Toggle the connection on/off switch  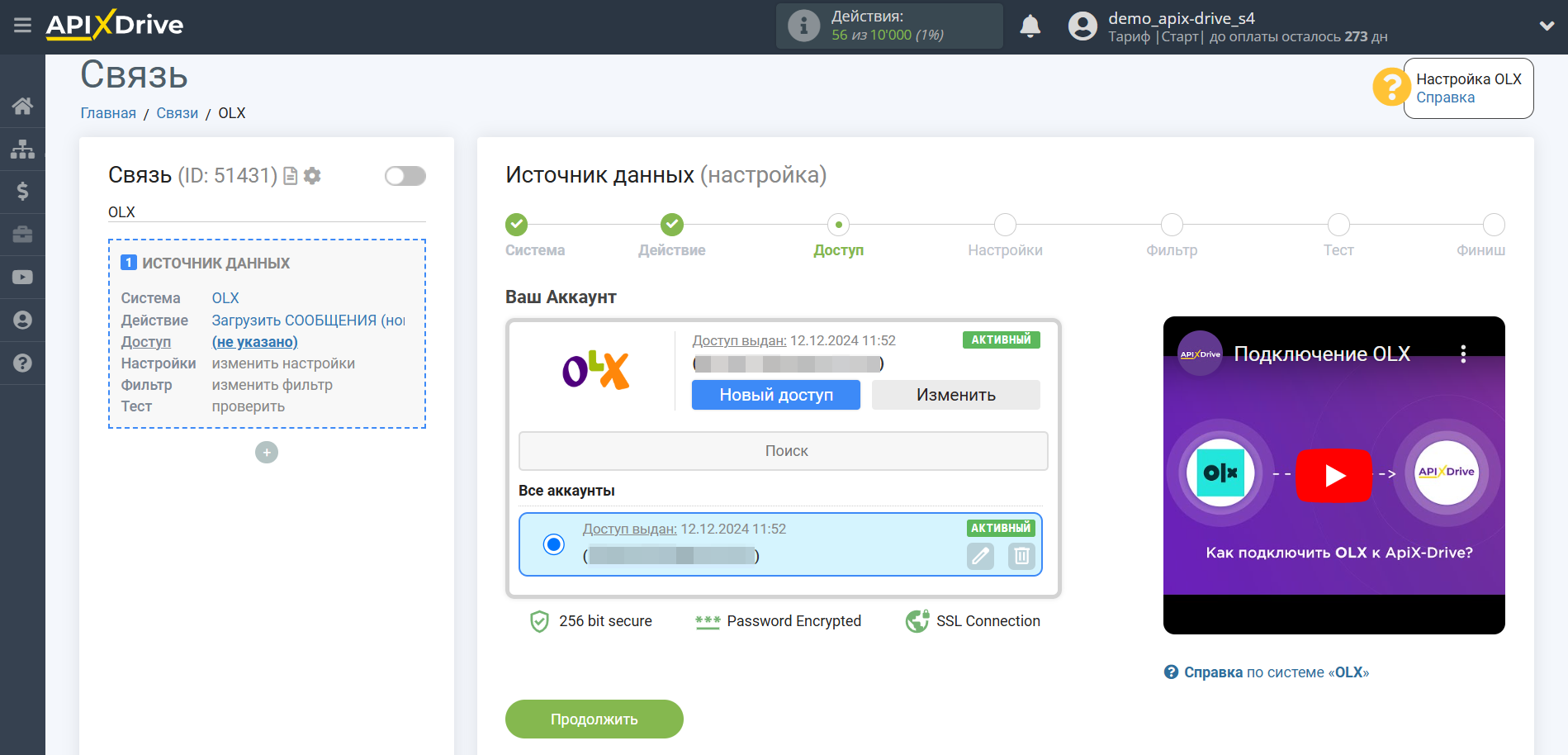pos(405,176)
